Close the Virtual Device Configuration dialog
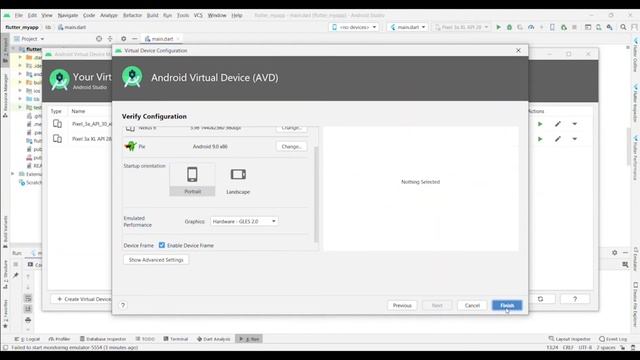The width and height of the screenshot is (640, 360). (518, 50)
